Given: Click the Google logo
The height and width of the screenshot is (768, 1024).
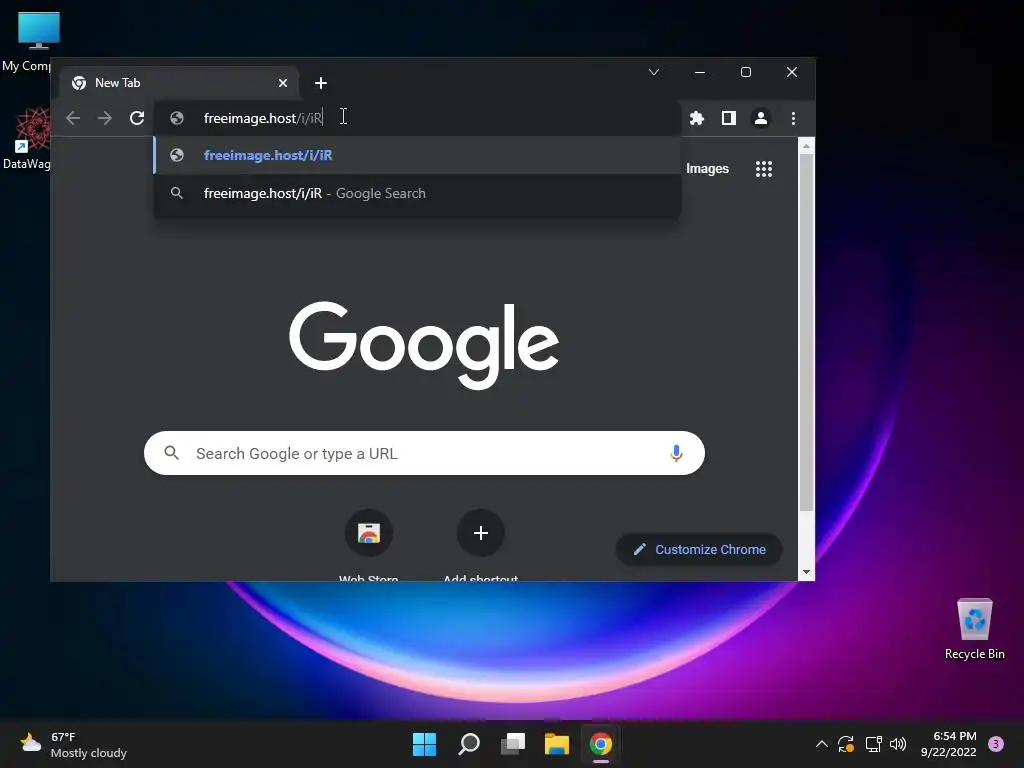Looking at the screenshot, I should (424, 345).
